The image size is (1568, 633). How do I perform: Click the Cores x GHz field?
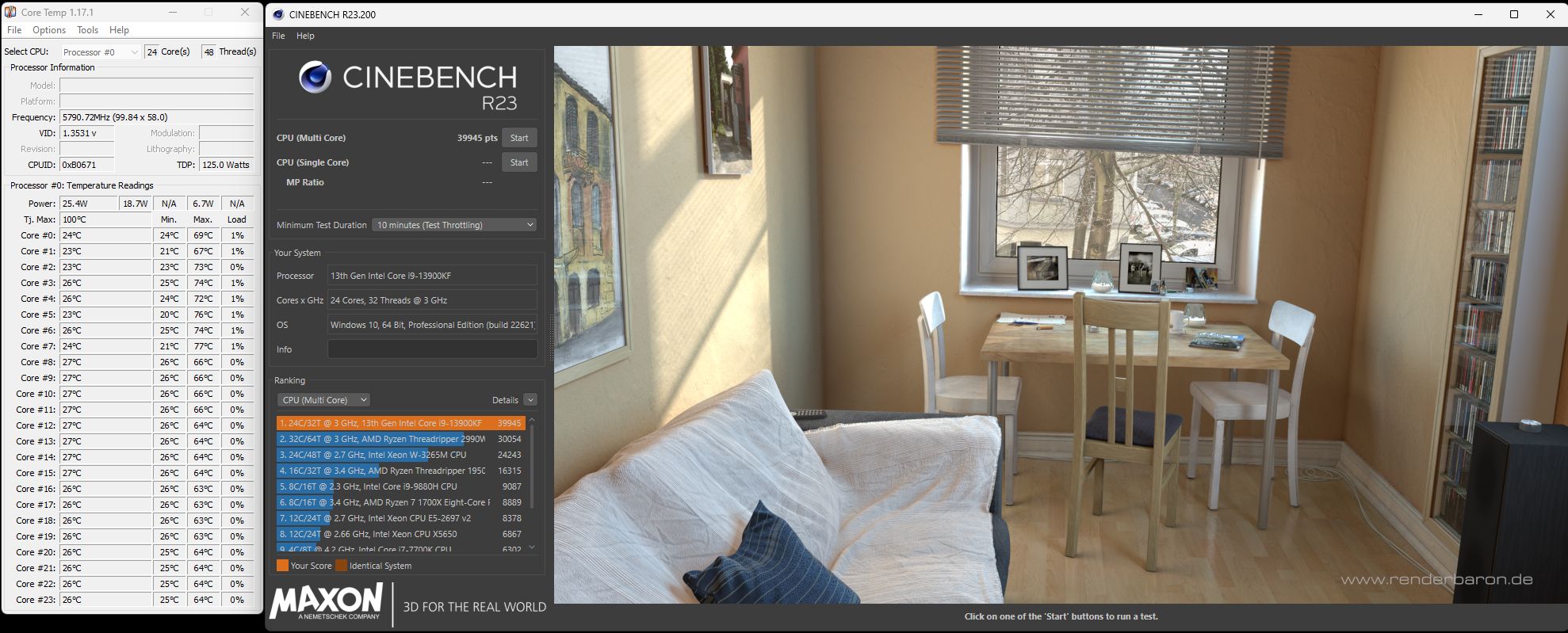coord(432,300)
